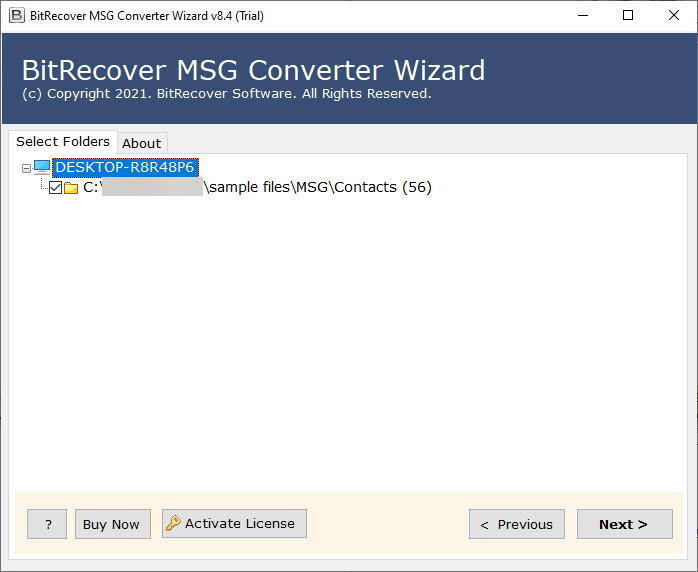Click the BitRecover app icon in title bar
Screen dimensions: 698x572
point(16,16)
